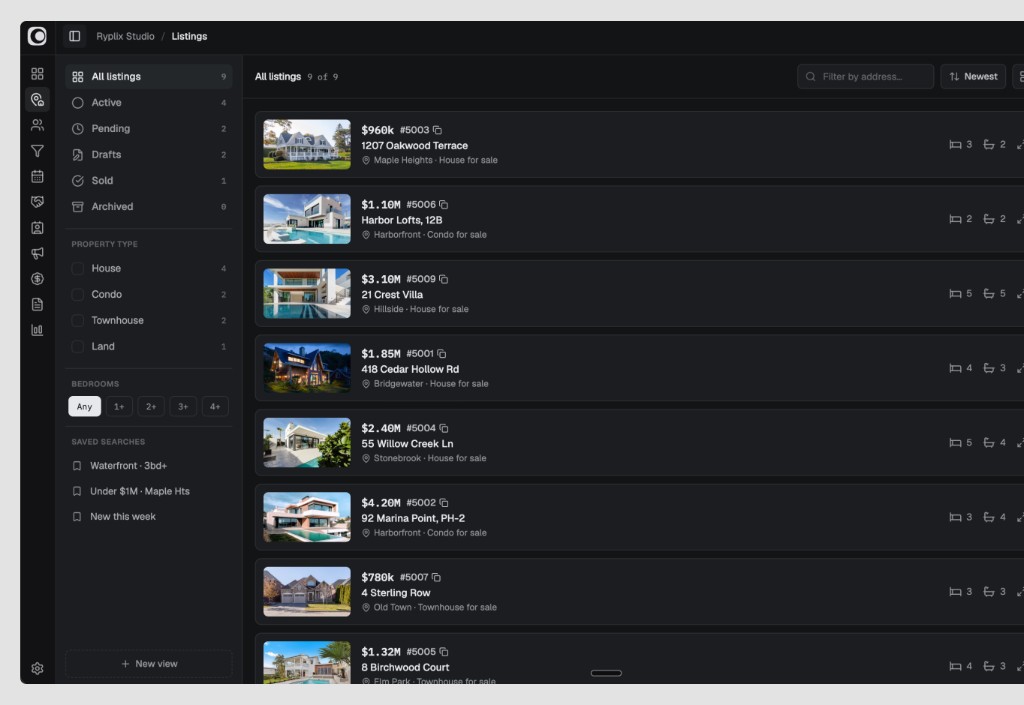Open the calendar icon in left rail
Image resolution: width=1024 pixels, height=705 pixels.
click(x=37, y=176)
